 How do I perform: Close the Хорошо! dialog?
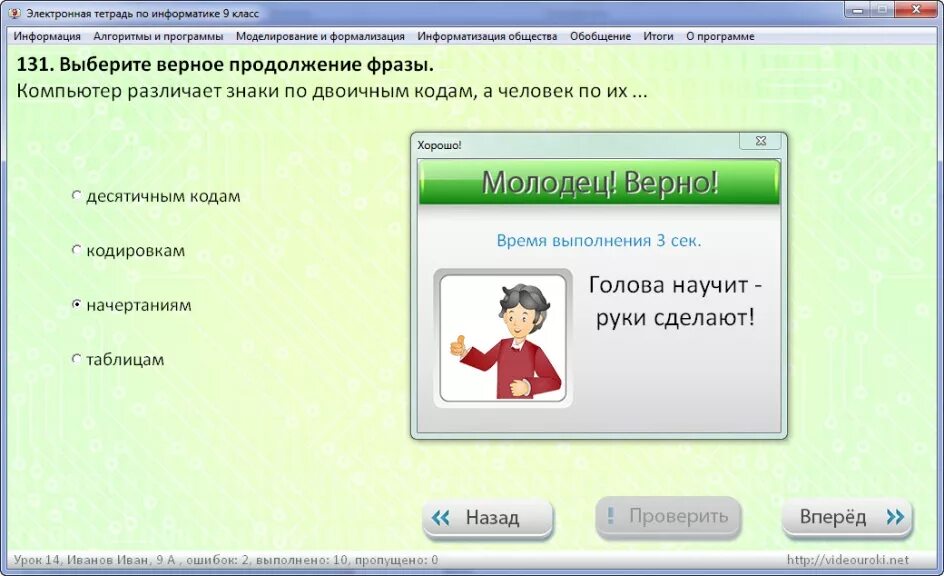(760, 141)
